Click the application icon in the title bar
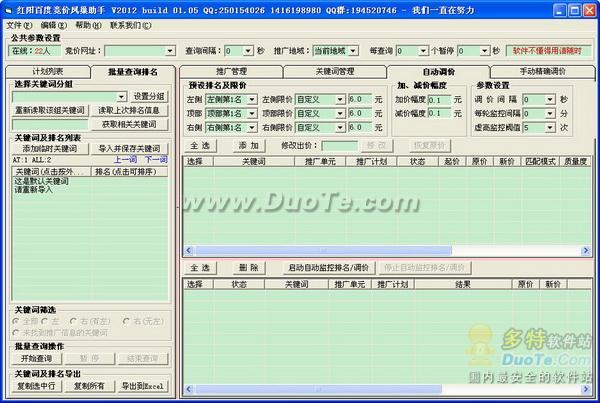Viewport: 600px width, 403px height. click(8, 10)
